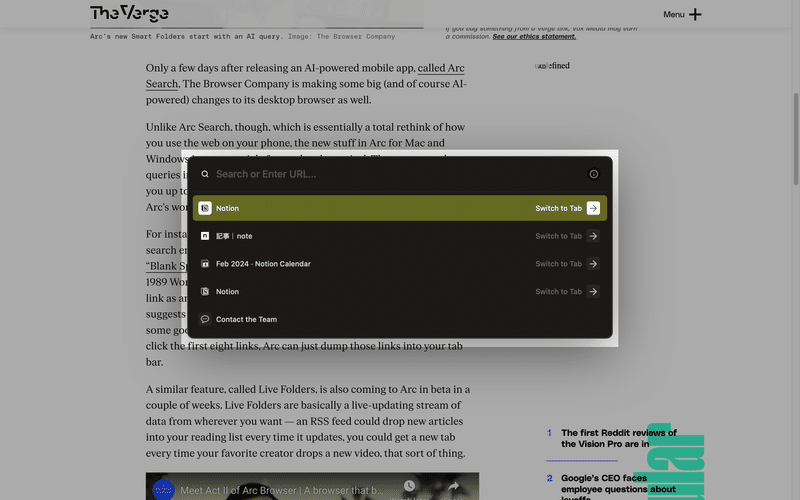This screenshot has width=800, height=500.
Task: Select the note tab result
Action: 399,236
